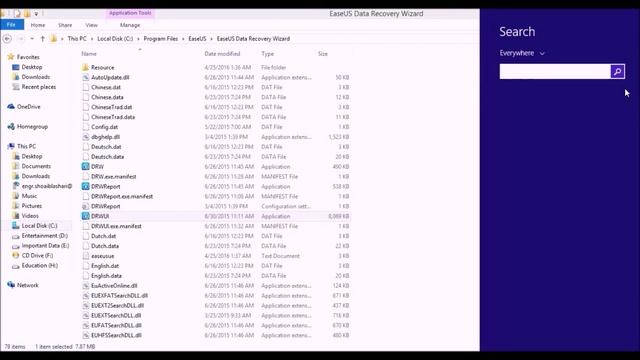This screenshot has height=360, width=640.
Task: Select Homegroup in navigation pane
Action: click(x=32, y=127)
